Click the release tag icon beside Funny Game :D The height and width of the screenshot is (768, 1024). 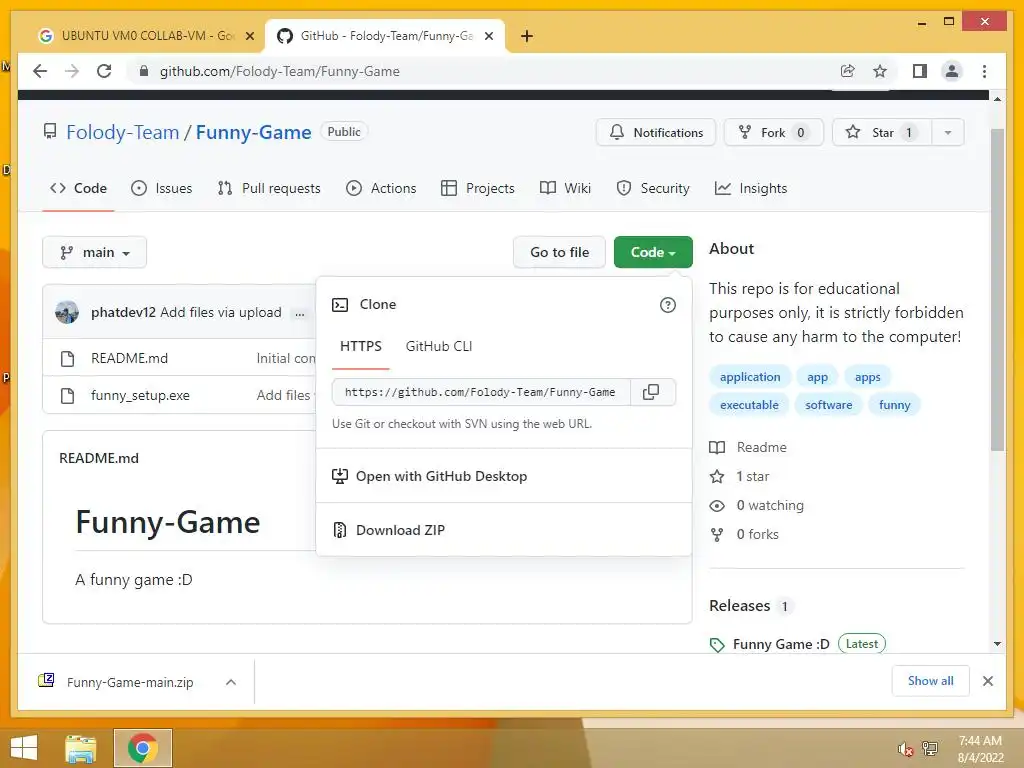tap(717, 645)
